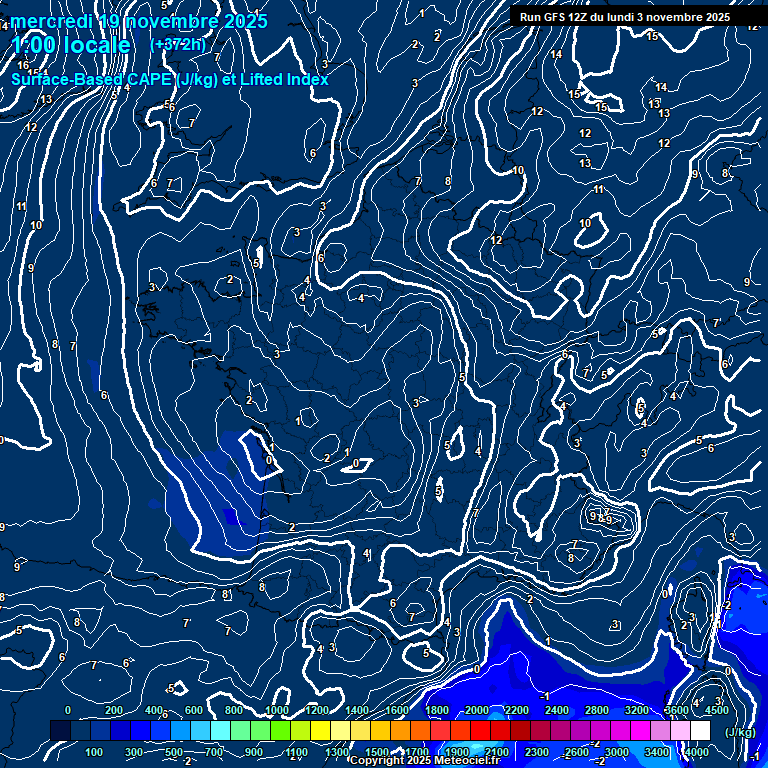Click the legend label '100'
This screenshot has width=768, height=768.
[94, 752]
